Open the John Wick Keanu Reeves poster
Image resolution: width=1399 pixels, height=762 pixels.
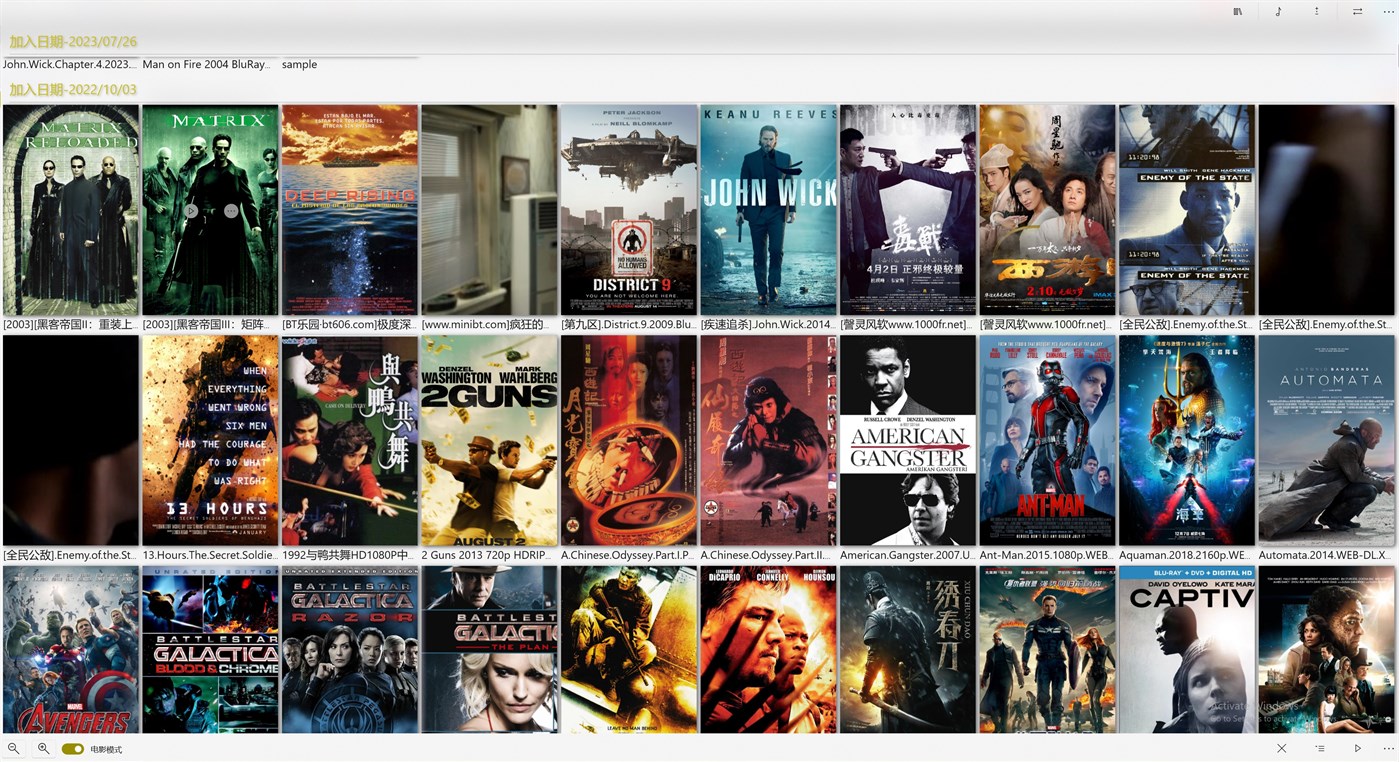coord(768,210)
